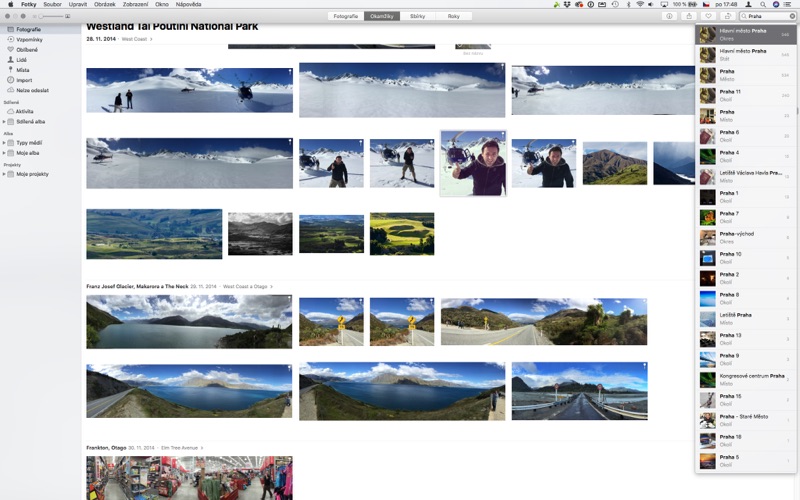Switch to the Sbírky tab
Viewport: 800px width, 500px height.
(x=417, y=16)
